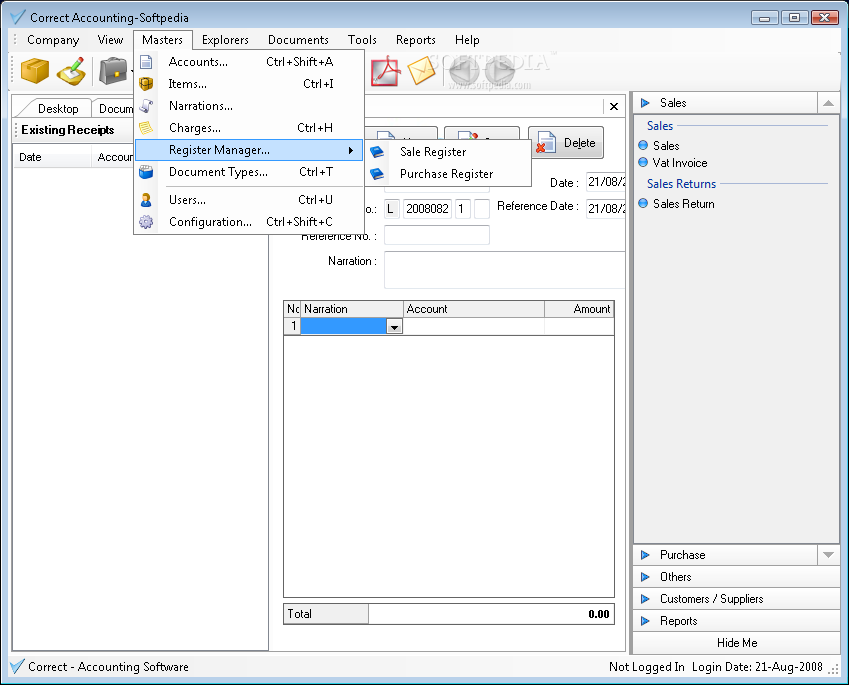849x685 pixels.
Task: Click the Accounts menu entry icon
Action: [146, 62]
